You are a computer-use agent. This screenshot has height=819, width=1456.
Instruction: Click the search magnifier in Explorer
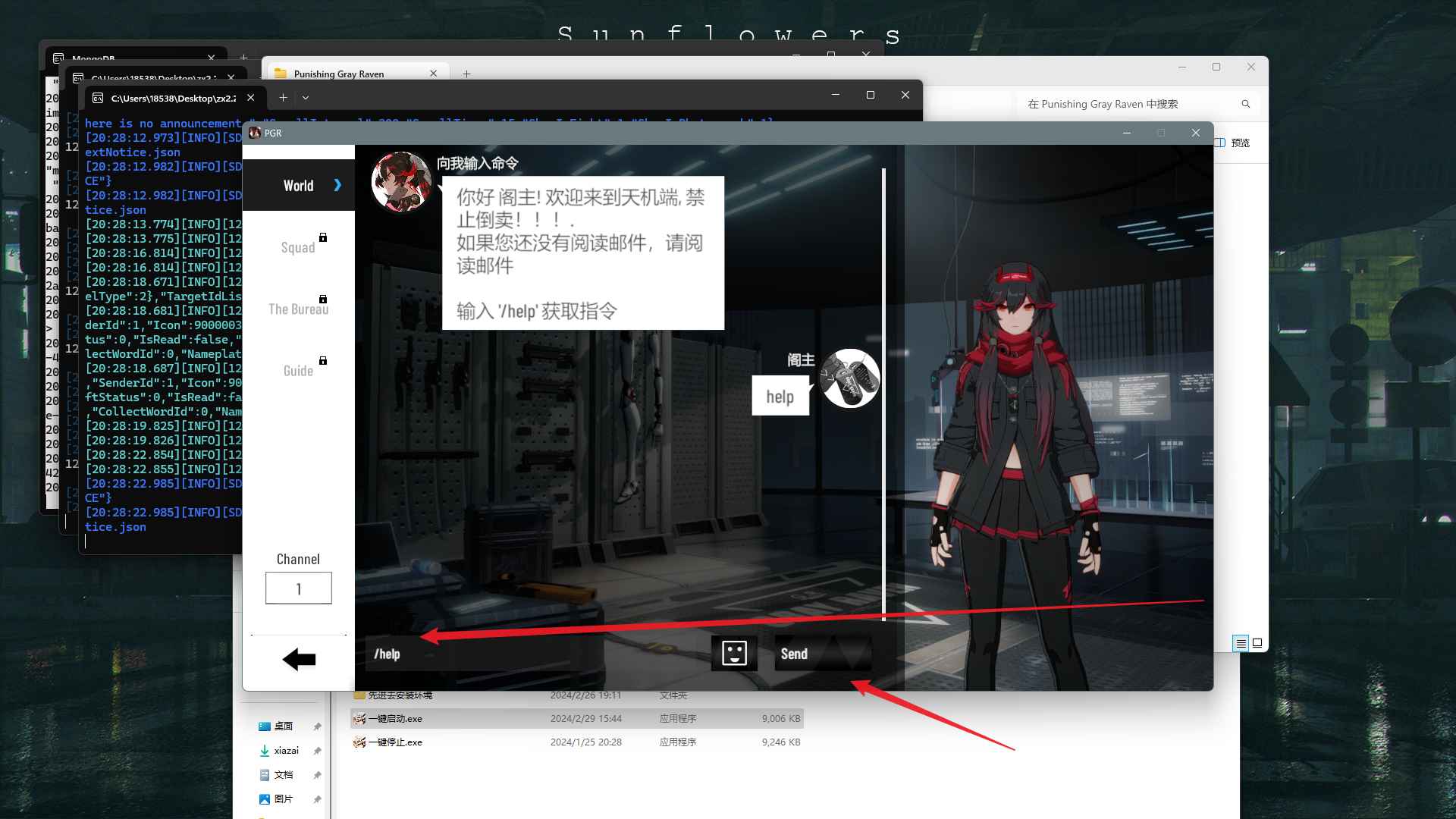pyautogui.click(x=1245, y=104)
